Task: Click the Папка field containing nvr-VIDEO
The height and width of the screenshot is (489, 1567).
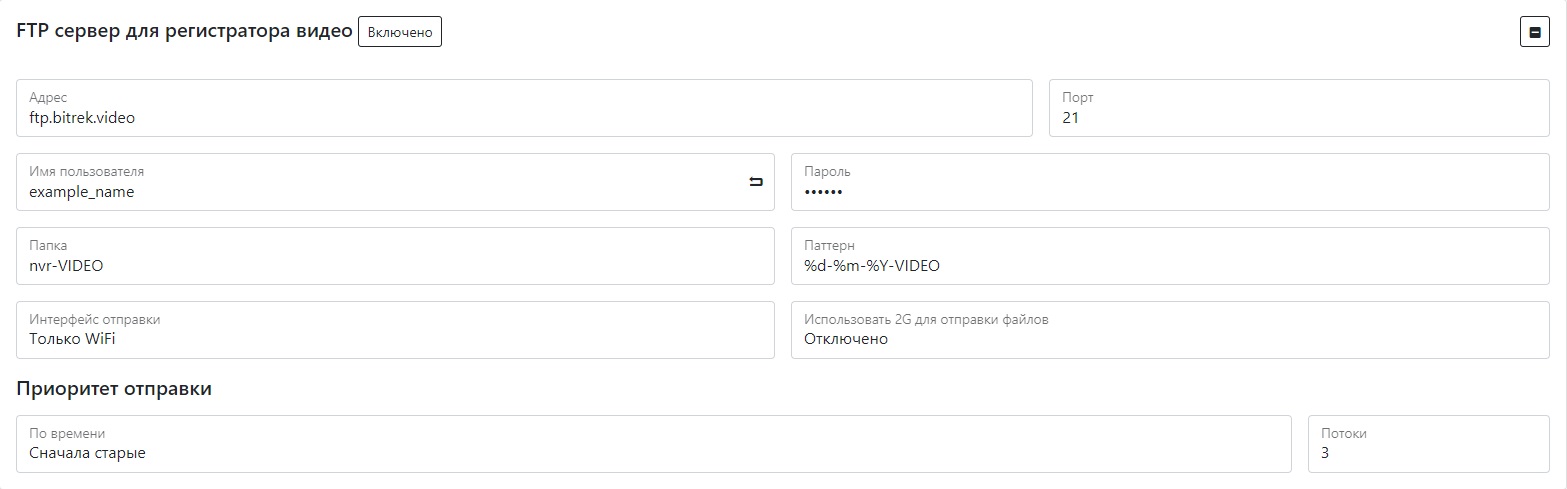Action: coord(395,256)
